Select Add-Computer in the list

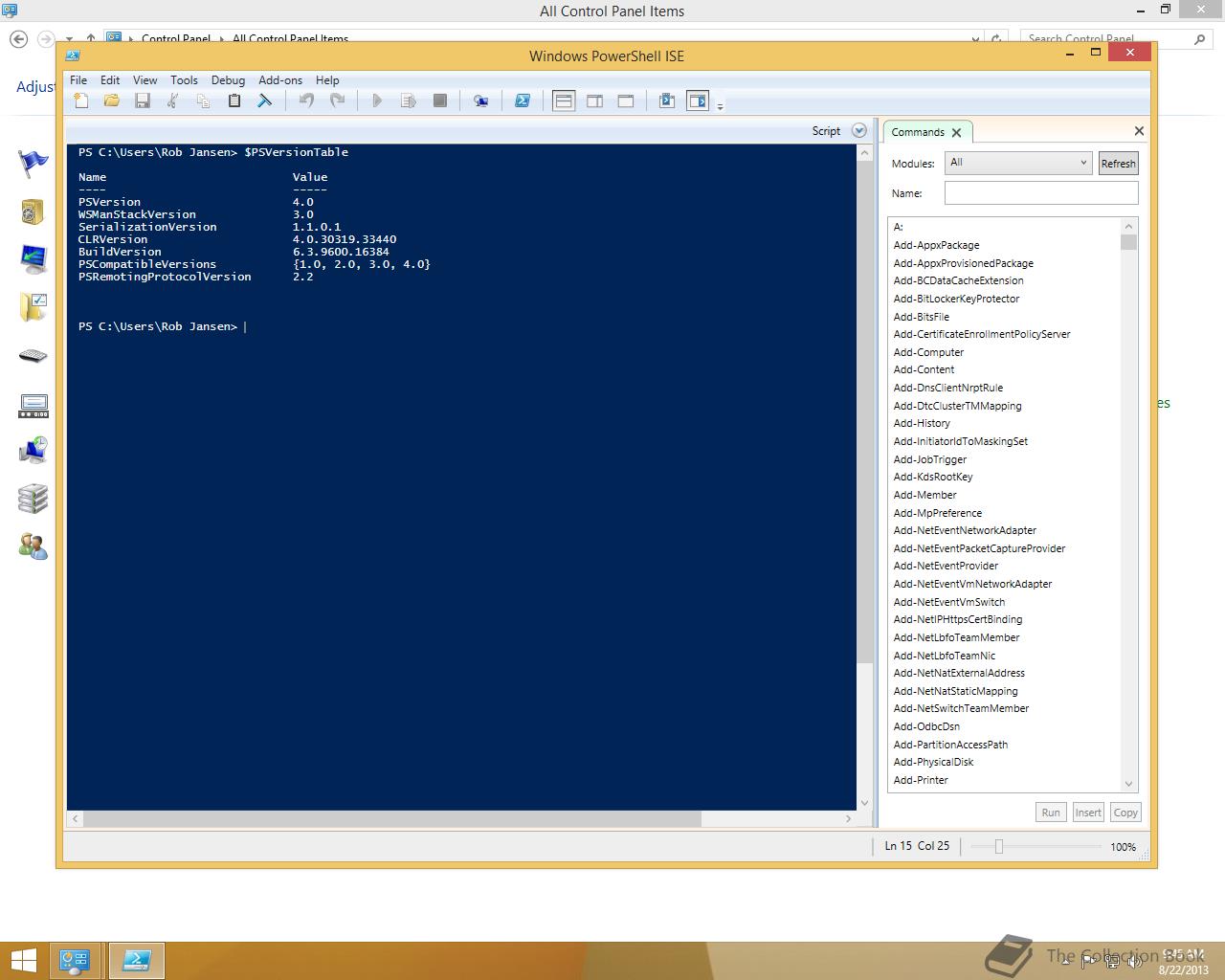928,352
